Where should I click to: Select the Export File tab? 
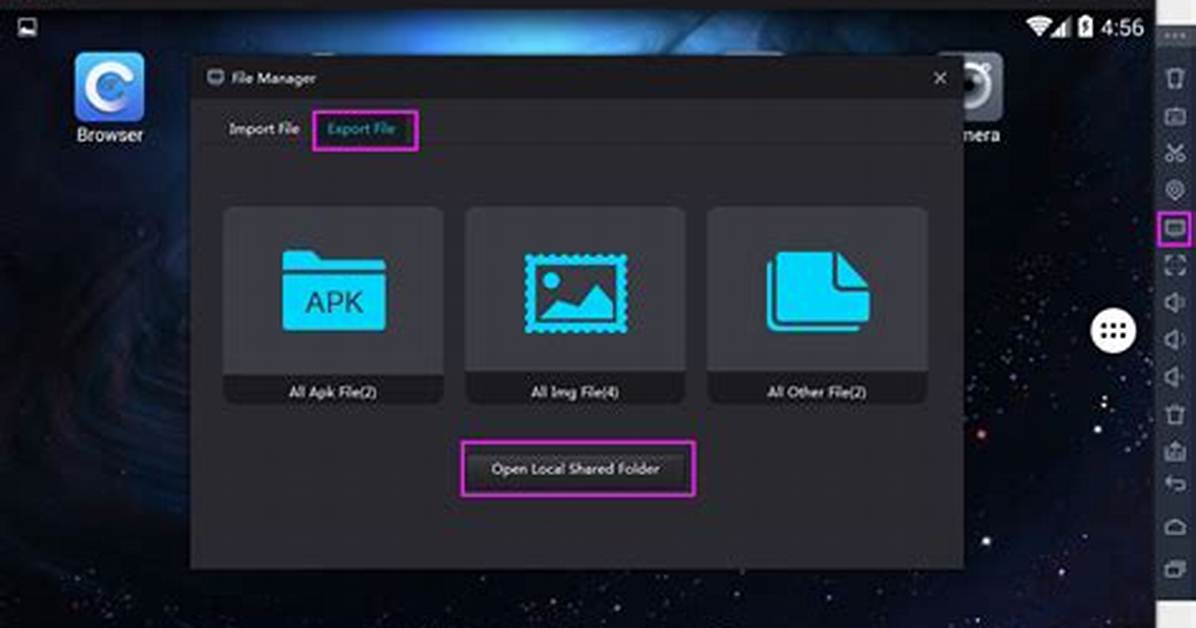(362, 129)
